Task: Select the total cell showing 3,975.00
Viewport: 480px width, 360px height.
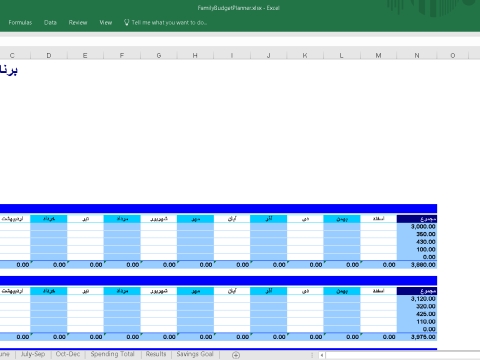Action: pyautogui.click(x=417, y=337)
